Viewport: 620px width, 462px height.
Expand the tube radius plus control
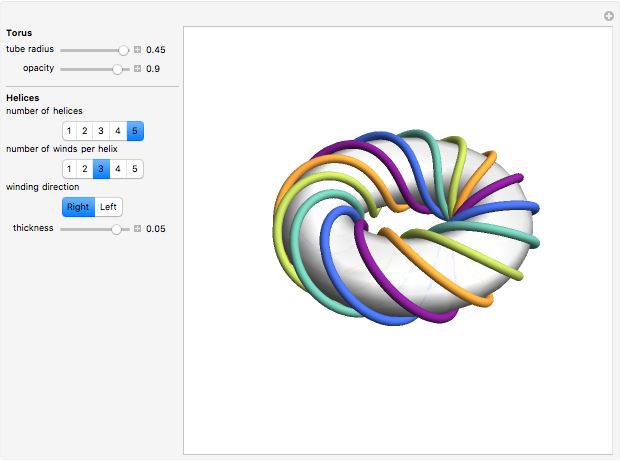(138, 49)
